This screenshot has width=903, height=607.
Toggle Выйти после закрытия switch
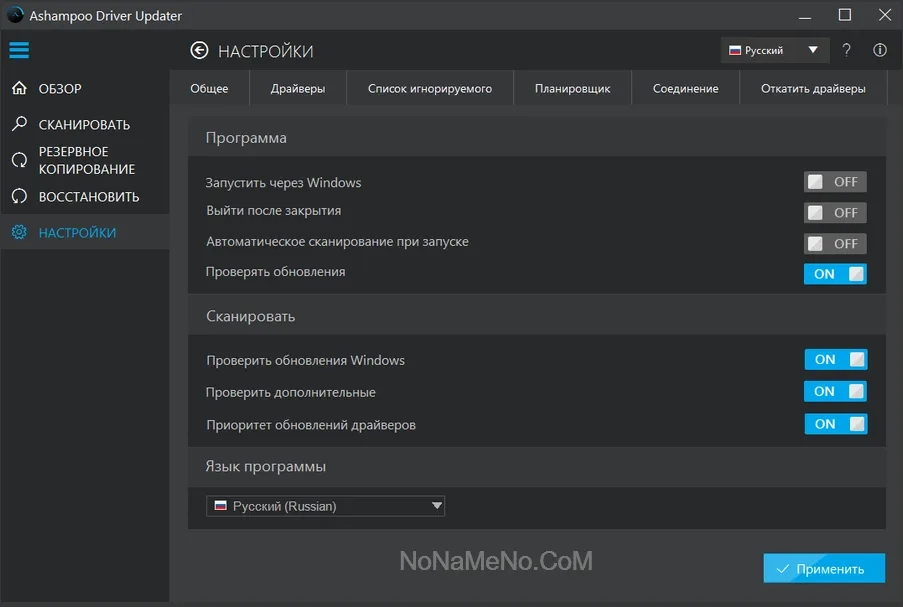tap(835, 213)
